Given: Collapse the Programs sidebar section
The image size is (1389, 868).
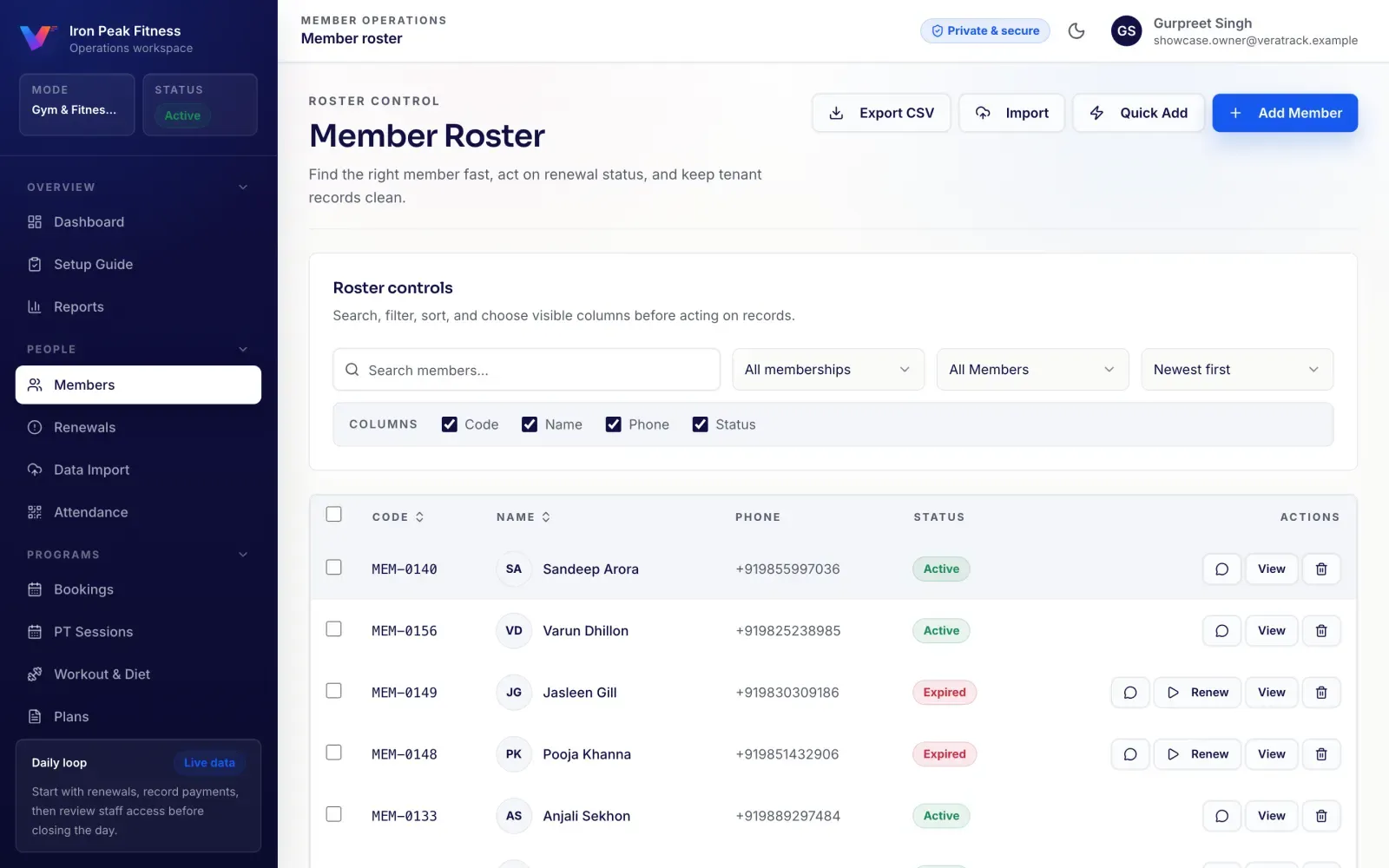Looking at the screenshot, I should pyautogui.click(x=243, y=555).
